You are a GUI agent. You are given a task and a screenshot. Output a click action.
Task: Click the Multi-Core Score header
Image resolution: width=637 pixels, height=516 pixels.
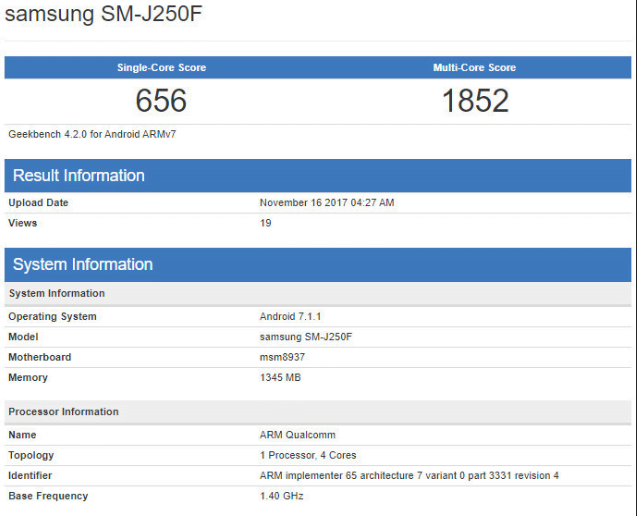coord(474,67)
